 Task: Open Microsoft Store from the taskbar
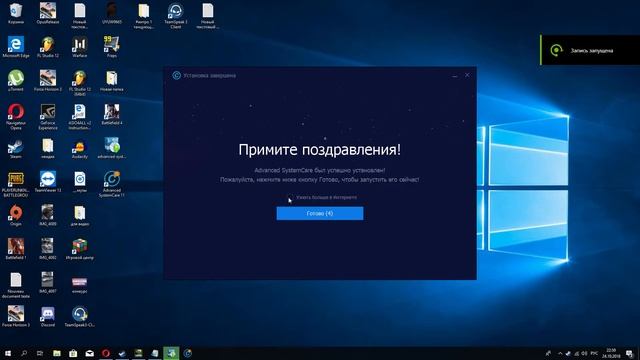73,353
